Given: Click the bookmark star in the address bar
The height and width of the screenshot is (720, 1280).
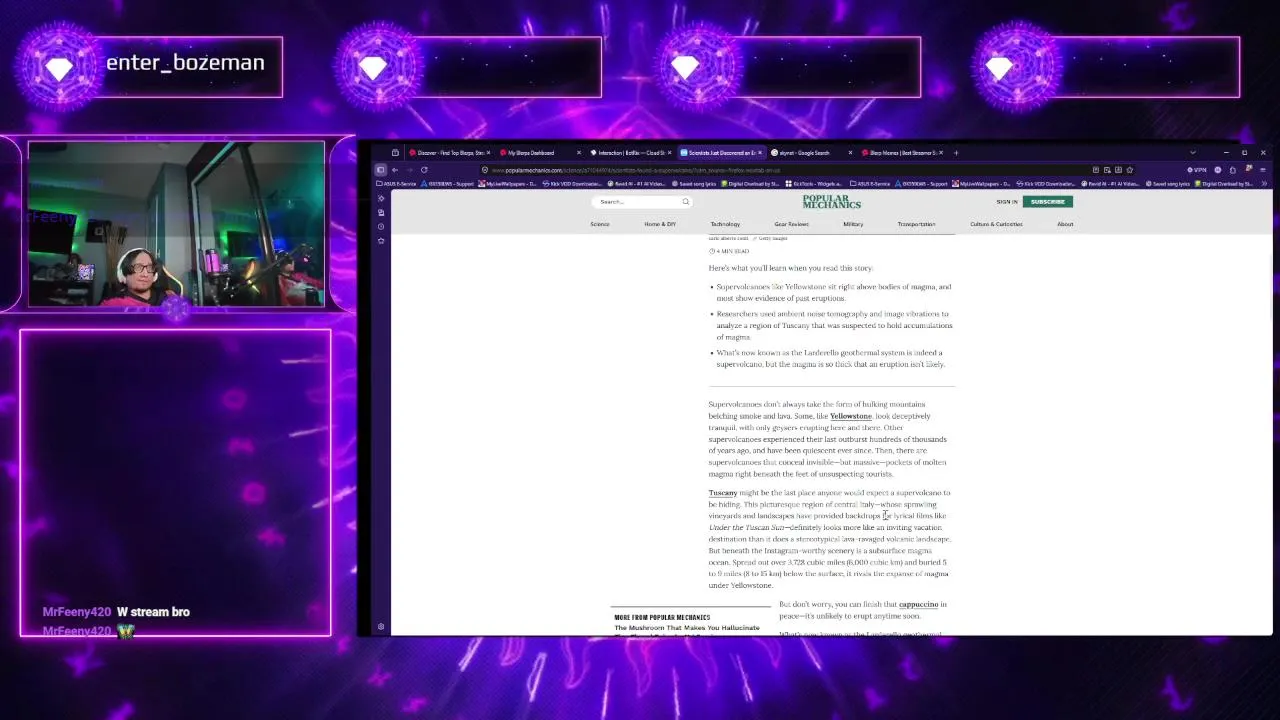Looking at the screenshot, I should 1129,170.
